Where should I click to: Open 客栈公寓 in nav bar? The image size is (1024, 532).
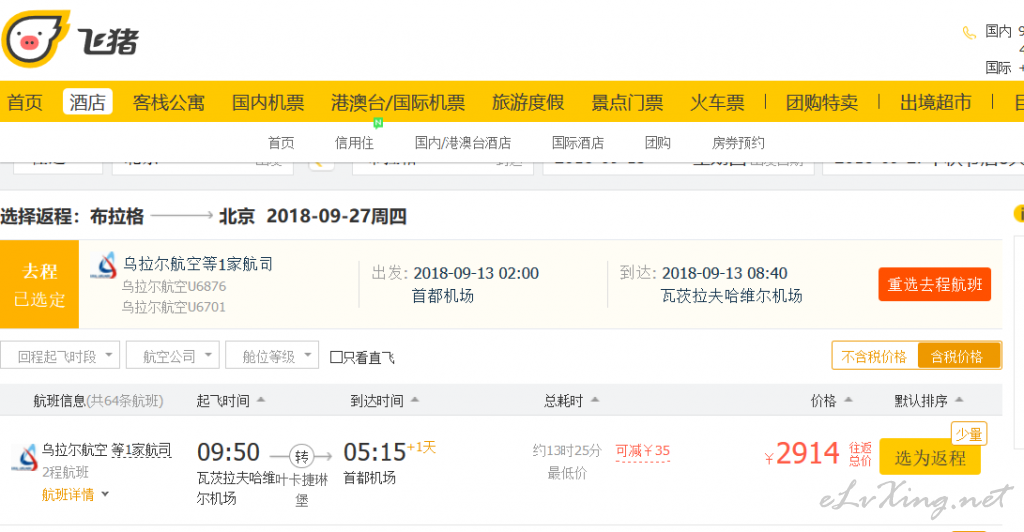(168, 102)
